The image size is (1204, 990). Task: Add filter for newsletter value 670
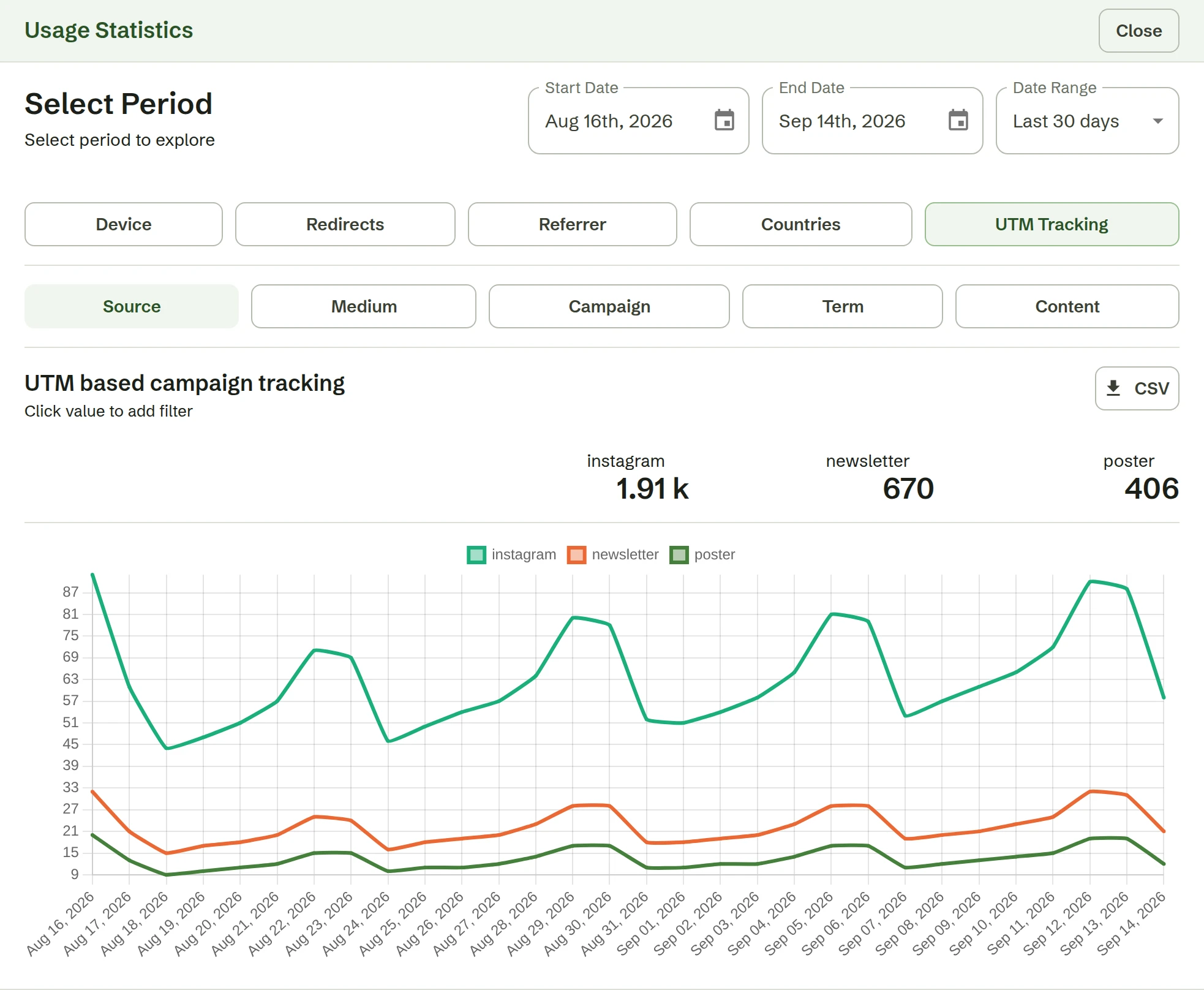coord(908,489)
